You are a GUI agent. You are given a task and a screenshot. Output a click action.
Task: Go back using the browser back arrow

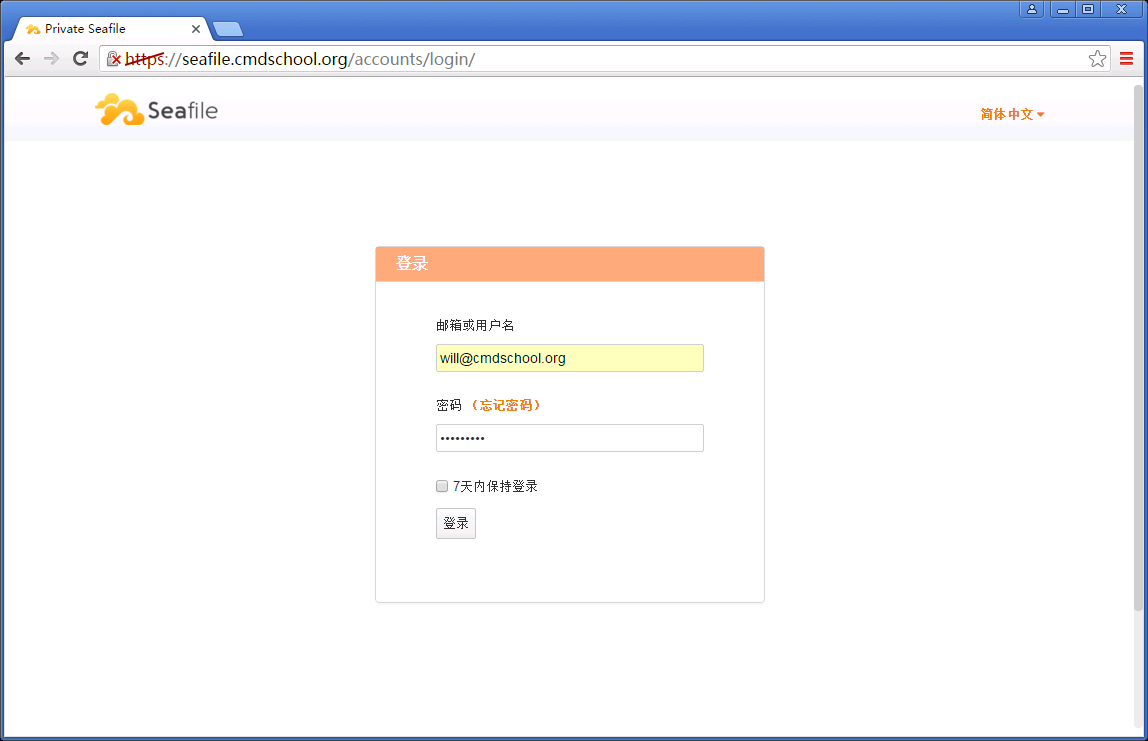coord(23,59)
